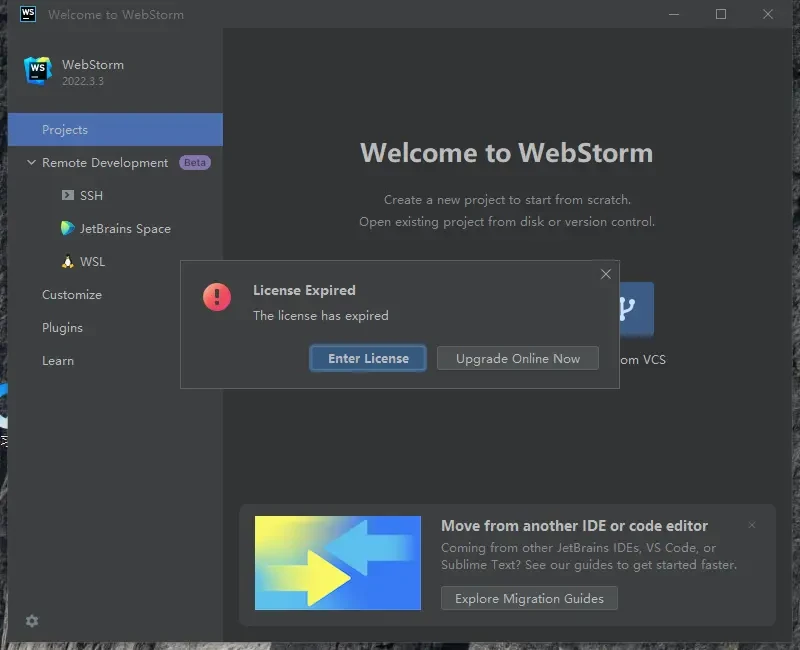Click the Get from VCS icon
The image size is (800, 650).
pos(629,309)
